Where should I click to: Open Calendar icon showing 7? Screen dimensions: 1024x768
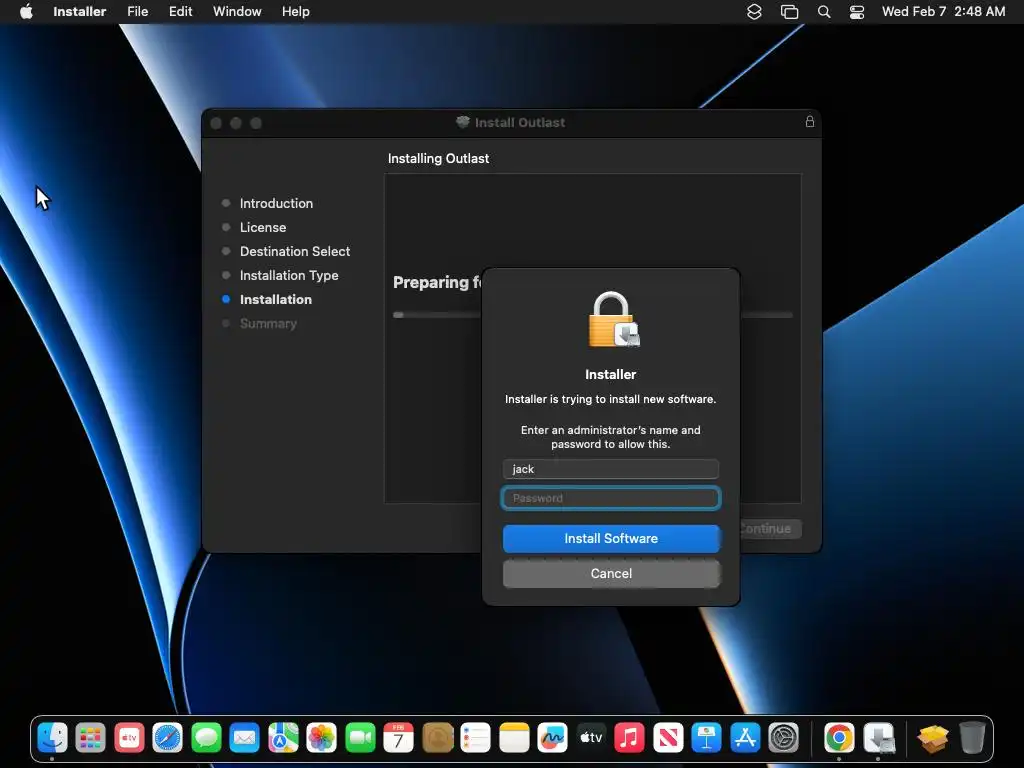(398, 738)
